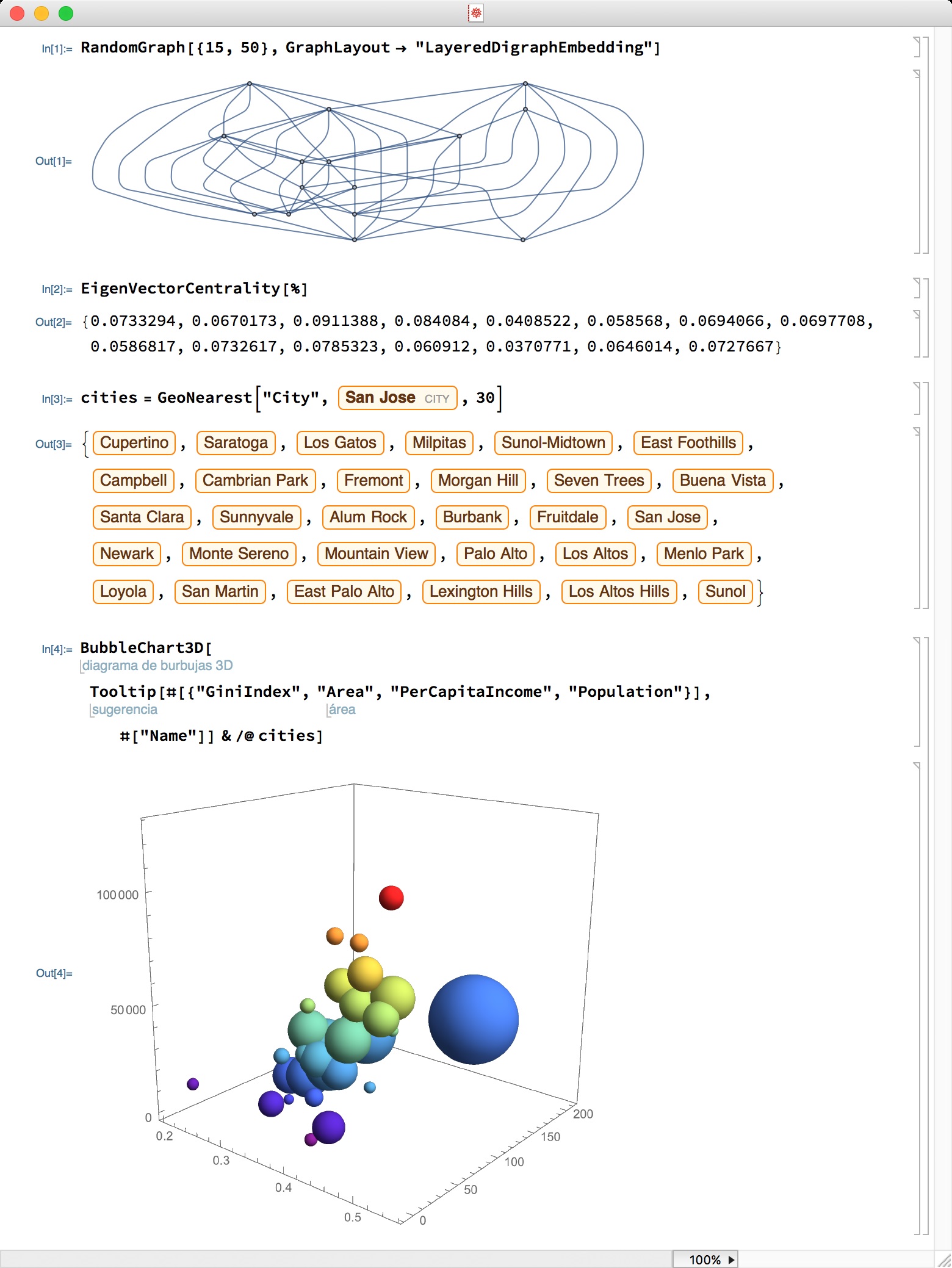Click the RandomGraph input line
The image size is (952, 1268).
pyautogui.click(x=370, y=48)
